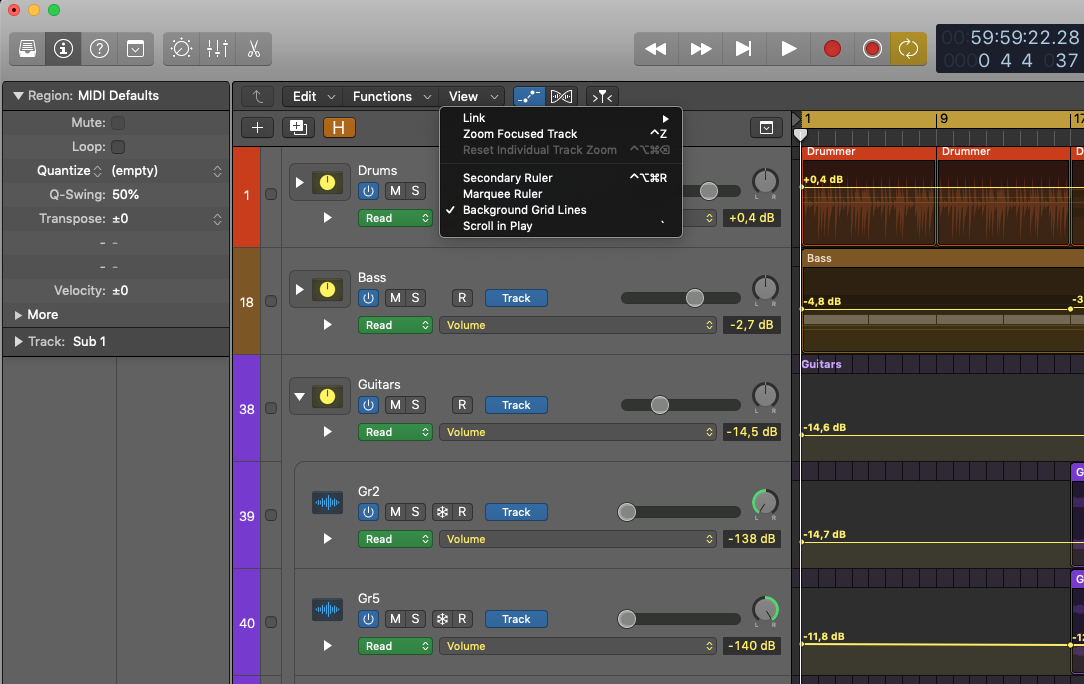Open the Edit menu
Image resolution: width=1084 pixels, height=684 pixels.
(x=313, y=96)
